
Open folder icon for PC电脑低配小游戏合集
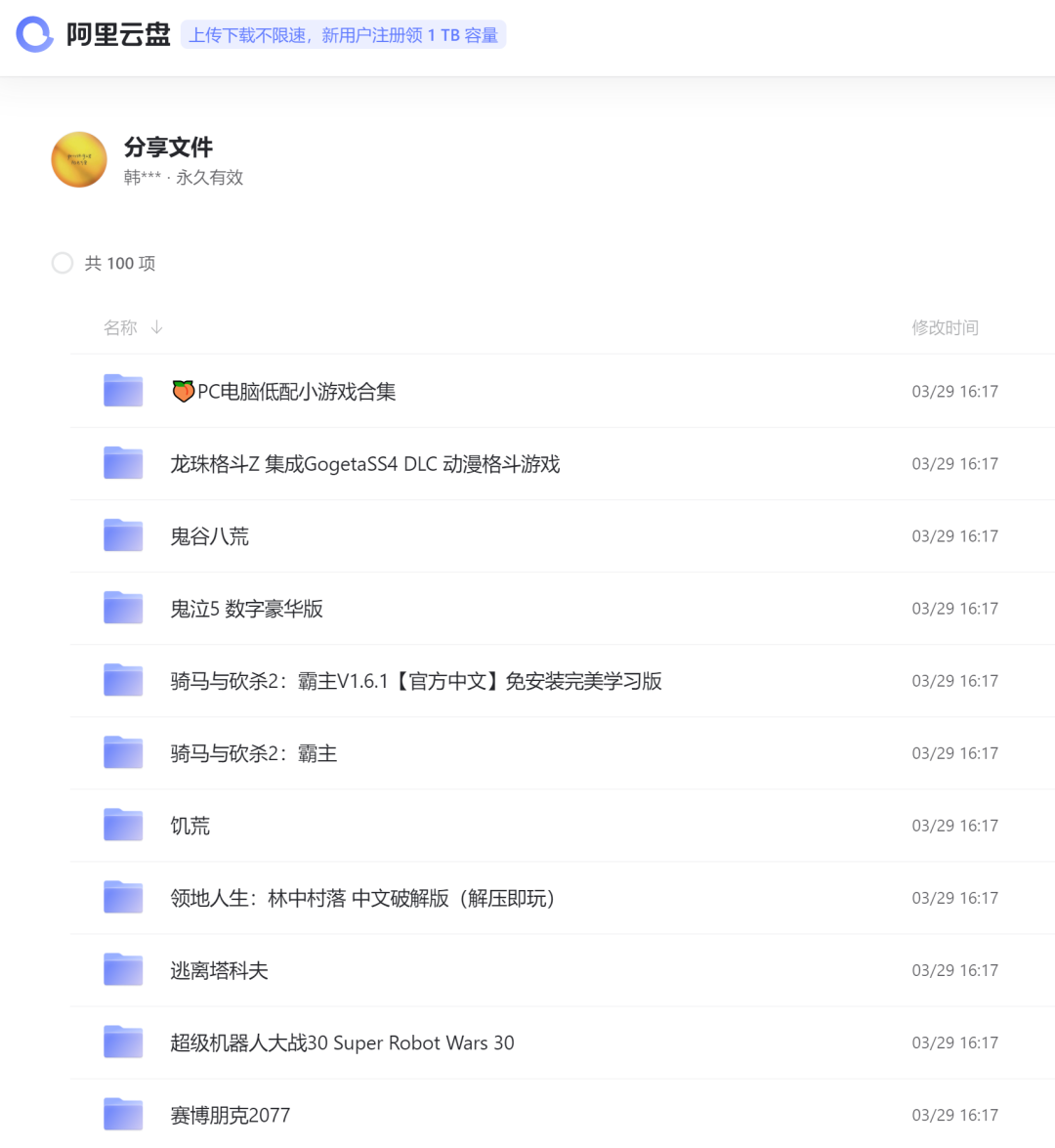pyautogui.click(x=123, y=390)
